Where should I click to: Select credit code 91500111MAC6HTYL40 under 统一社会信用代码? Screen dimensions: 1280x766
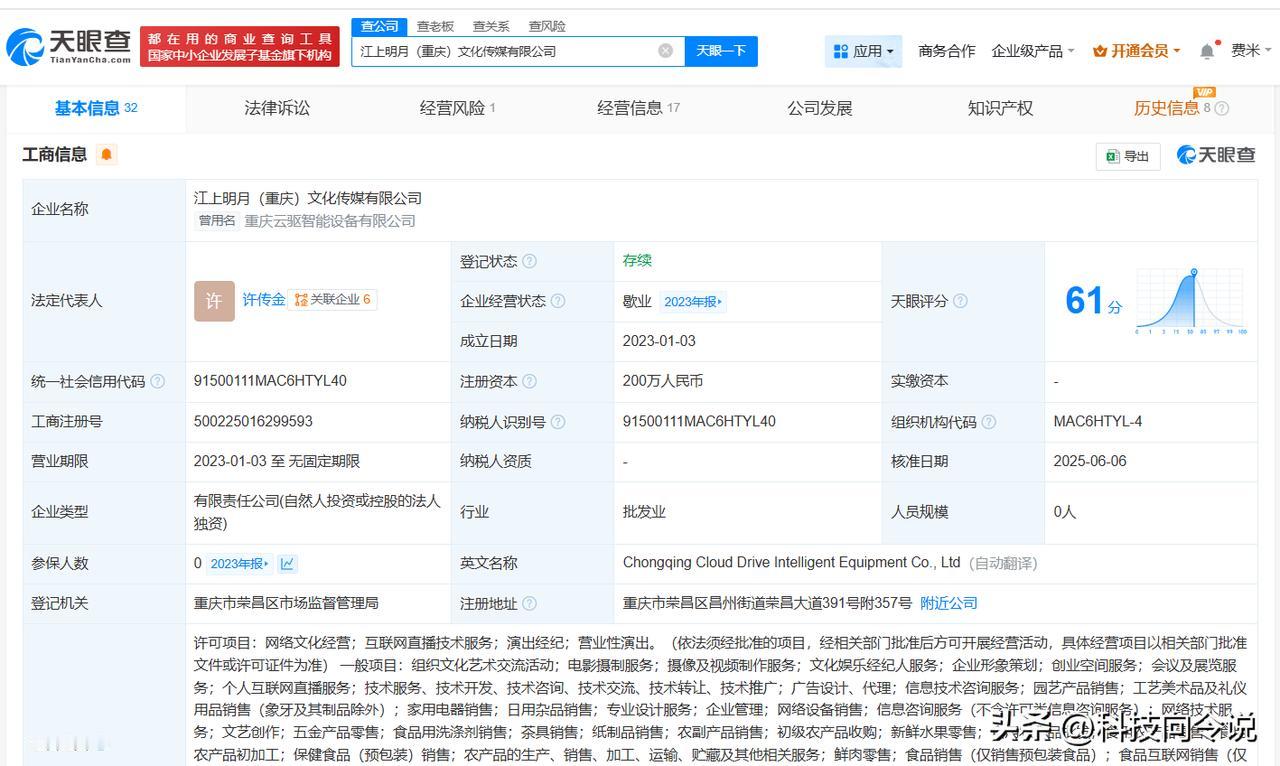pos(270,381)
